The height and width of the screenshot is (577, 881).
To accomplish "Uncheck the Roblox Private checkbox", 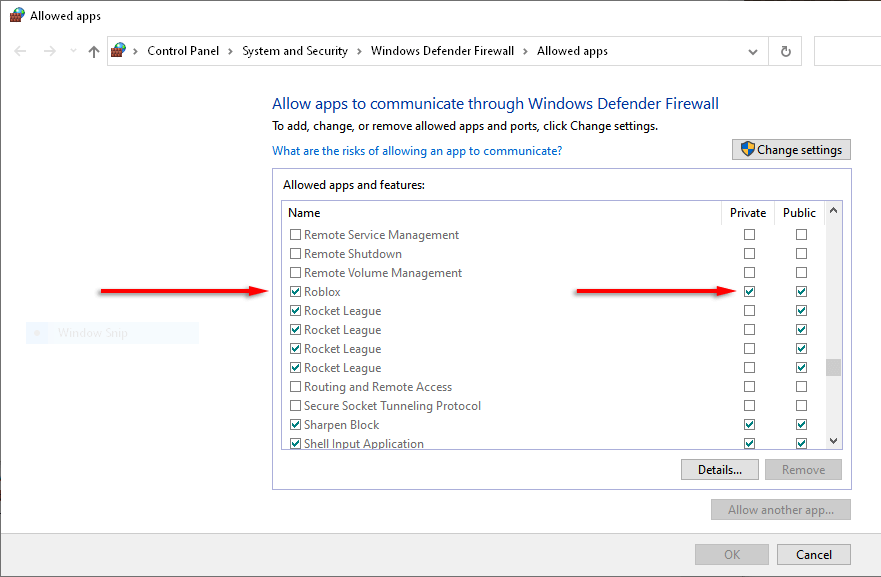I will [x=749, y=292].
